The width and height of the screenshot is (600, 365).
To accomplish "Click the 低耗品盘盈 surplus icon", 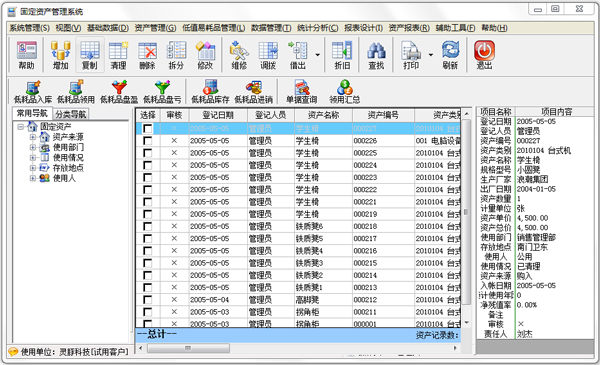I will pos(119,92).
